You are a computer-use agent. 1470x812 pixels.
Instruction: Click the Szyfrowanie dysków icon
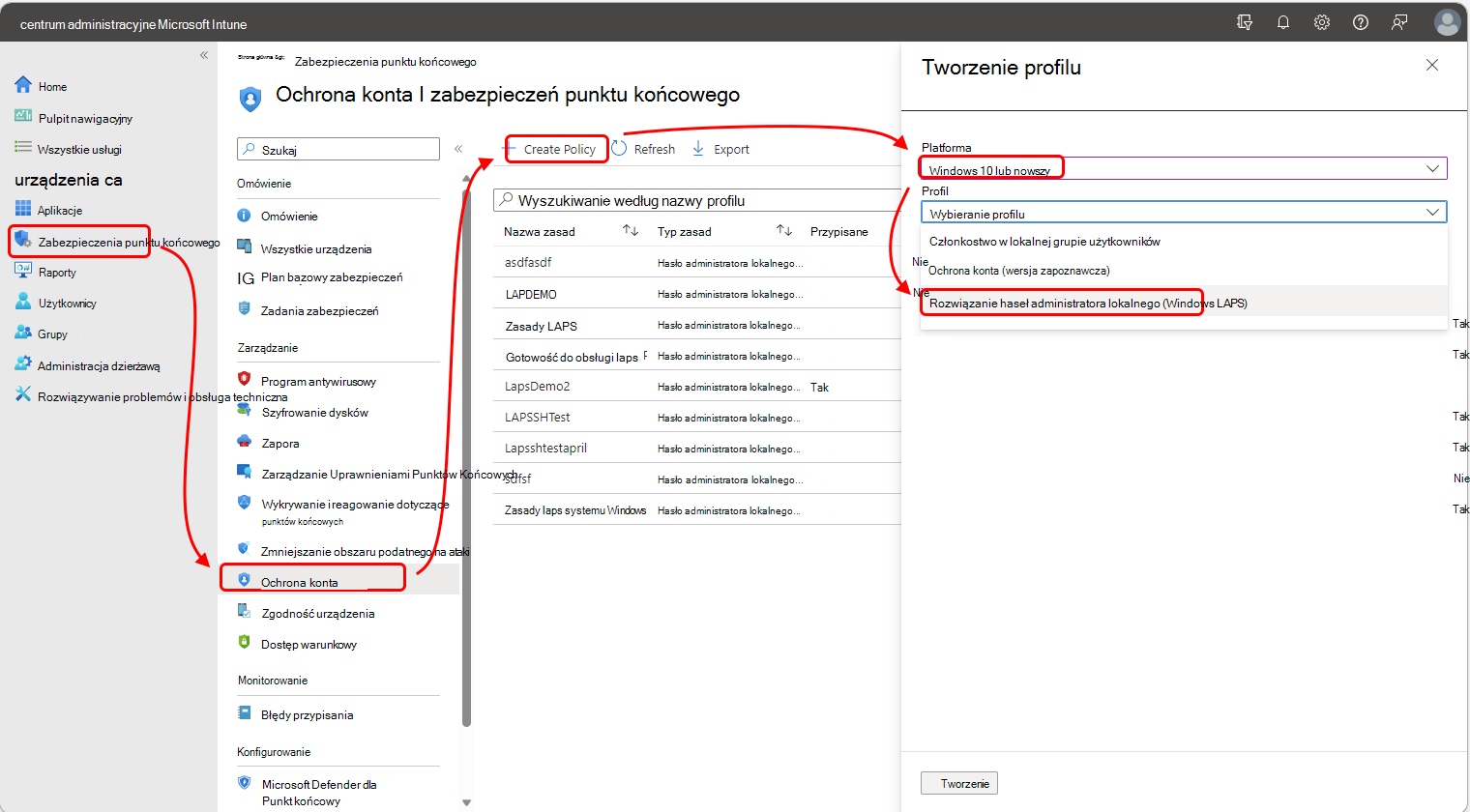[245, 410]
